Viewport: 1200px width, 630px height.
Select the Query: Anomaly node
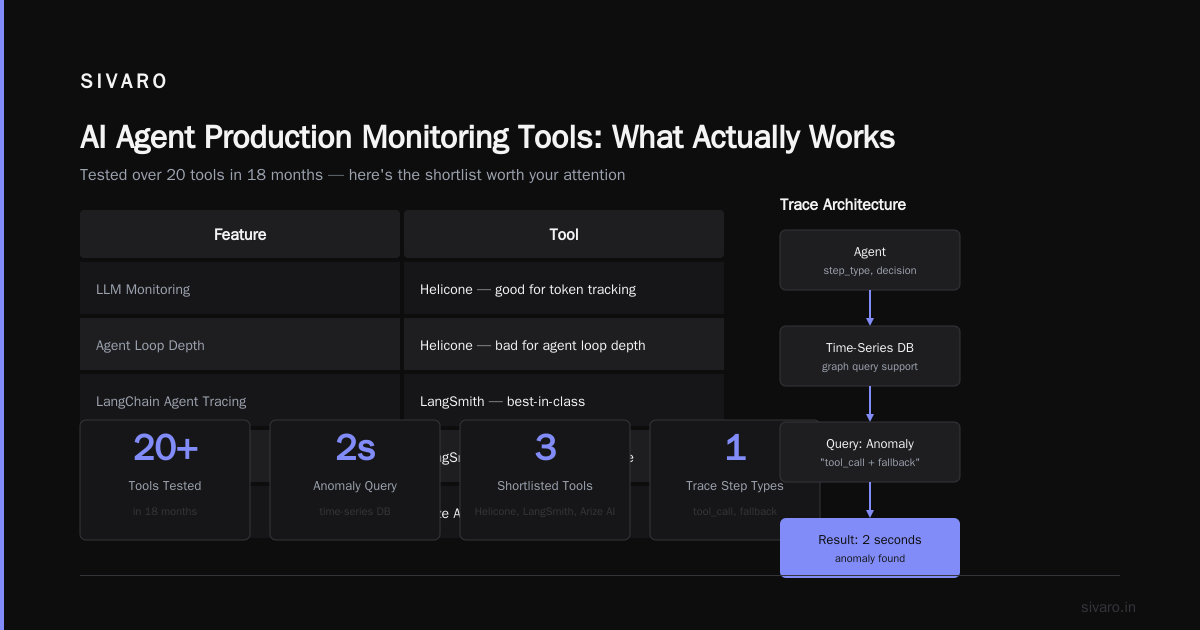point(870,452)
